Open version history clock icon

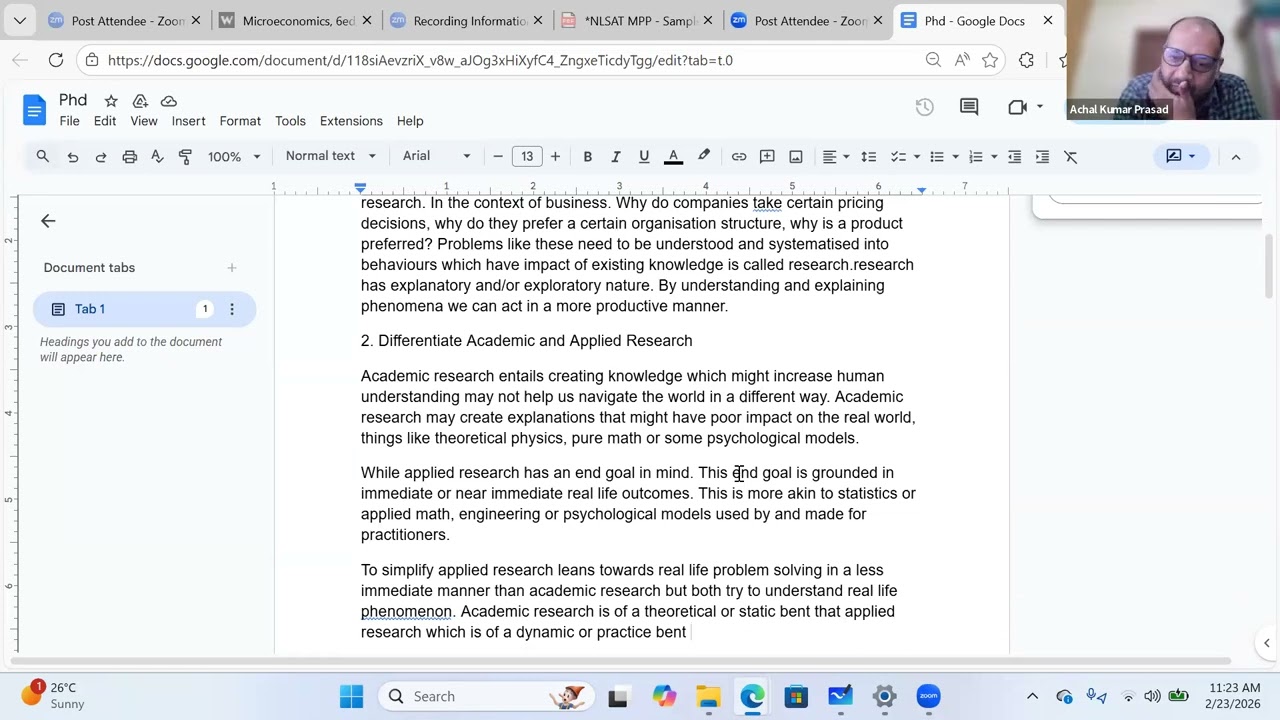click(x=924, y=107)
